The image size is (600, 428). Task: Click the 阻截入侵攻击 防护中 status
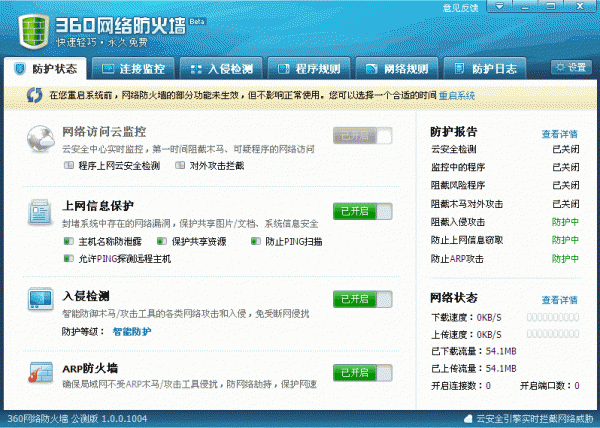[565, 222]
